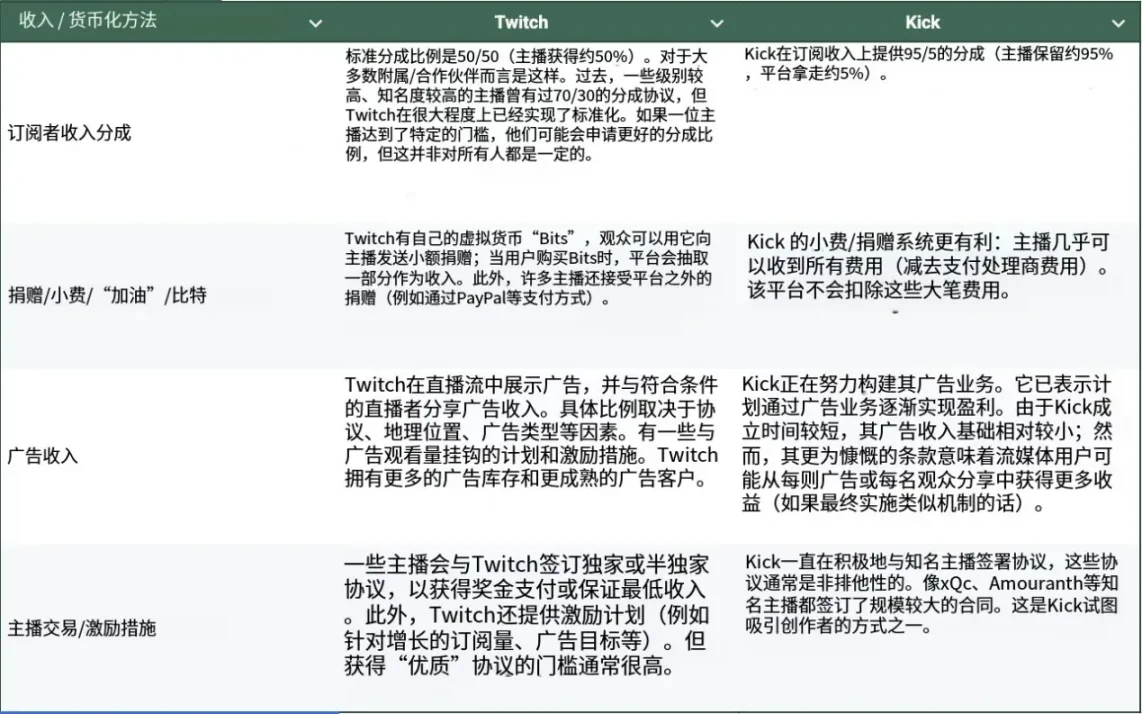
Task: Select the Kick advertising business cell
Action: point(930,444)
